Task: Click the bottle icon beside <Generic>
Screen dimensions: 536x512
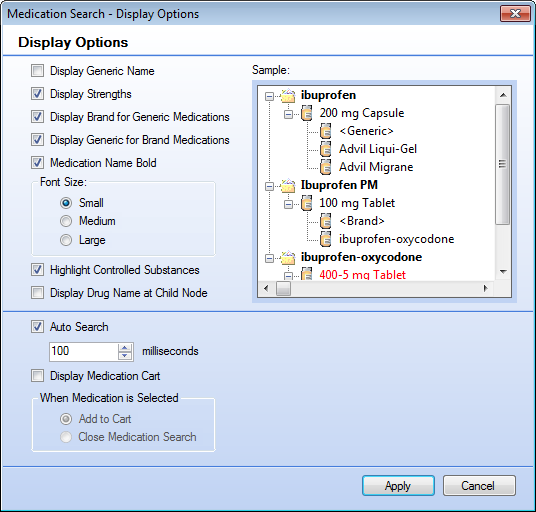Action: pos(325,131)
